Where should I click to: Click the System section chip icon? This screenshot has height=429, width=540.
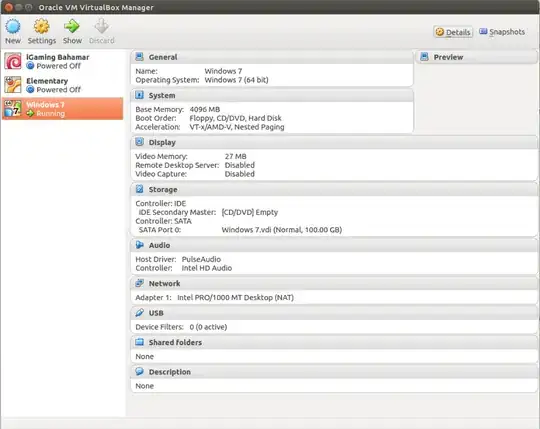[x=139, y=95]
